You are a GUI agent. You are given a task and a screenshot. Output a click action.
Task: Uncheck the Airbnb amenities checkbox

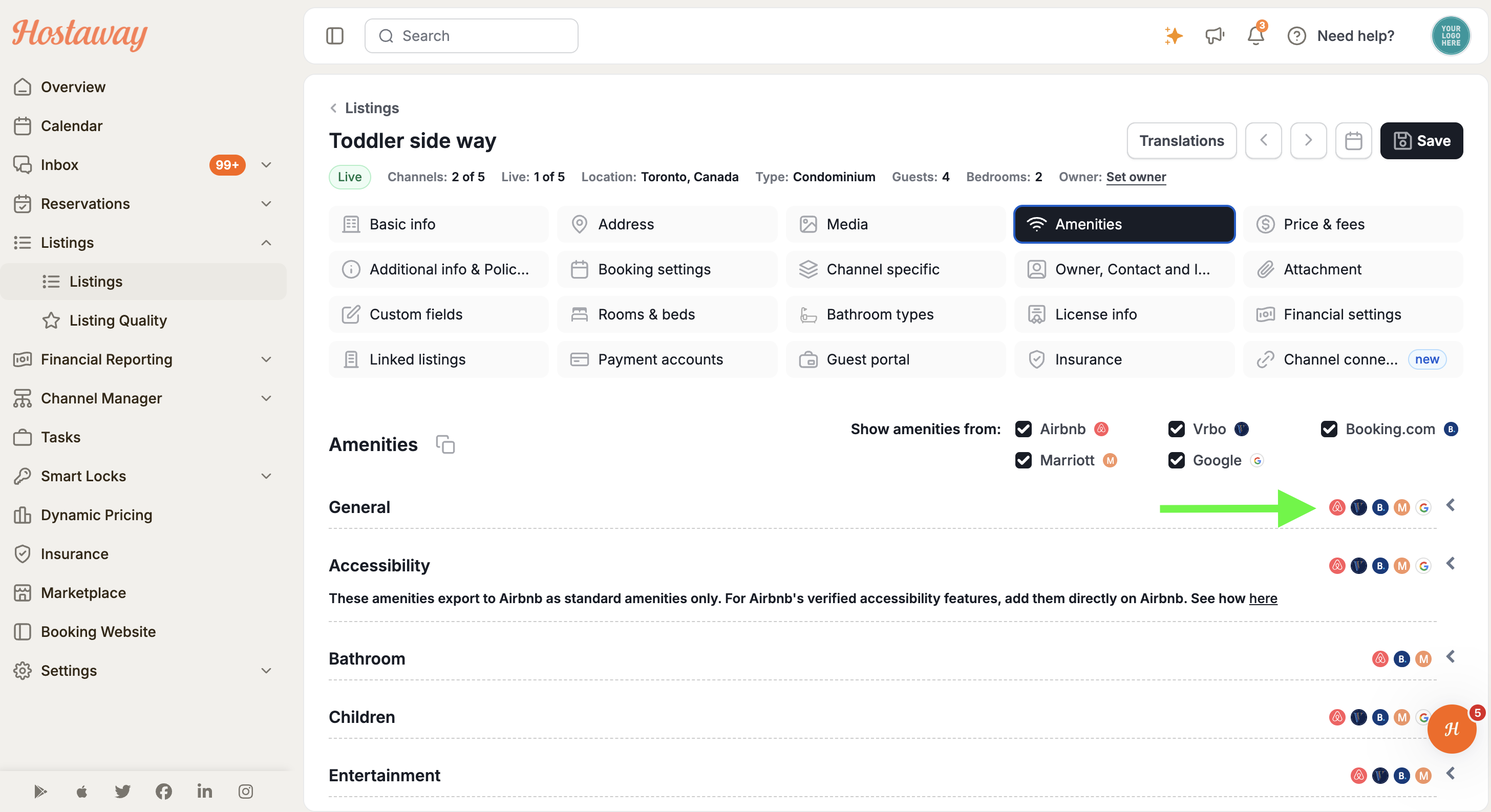1024,429
